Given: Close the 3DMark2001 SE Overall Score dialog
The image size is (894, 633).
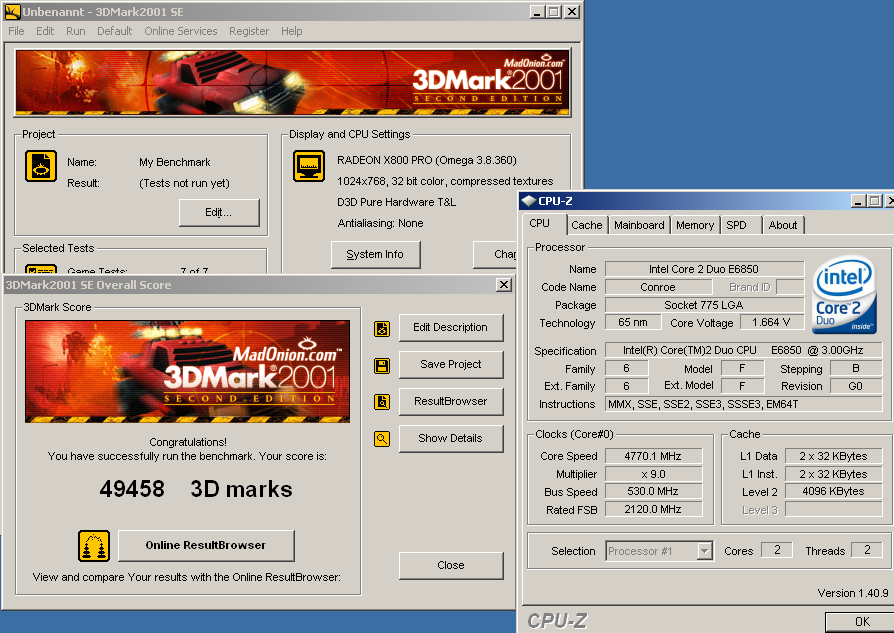Looking at the screenshot, I should [504, 285].
